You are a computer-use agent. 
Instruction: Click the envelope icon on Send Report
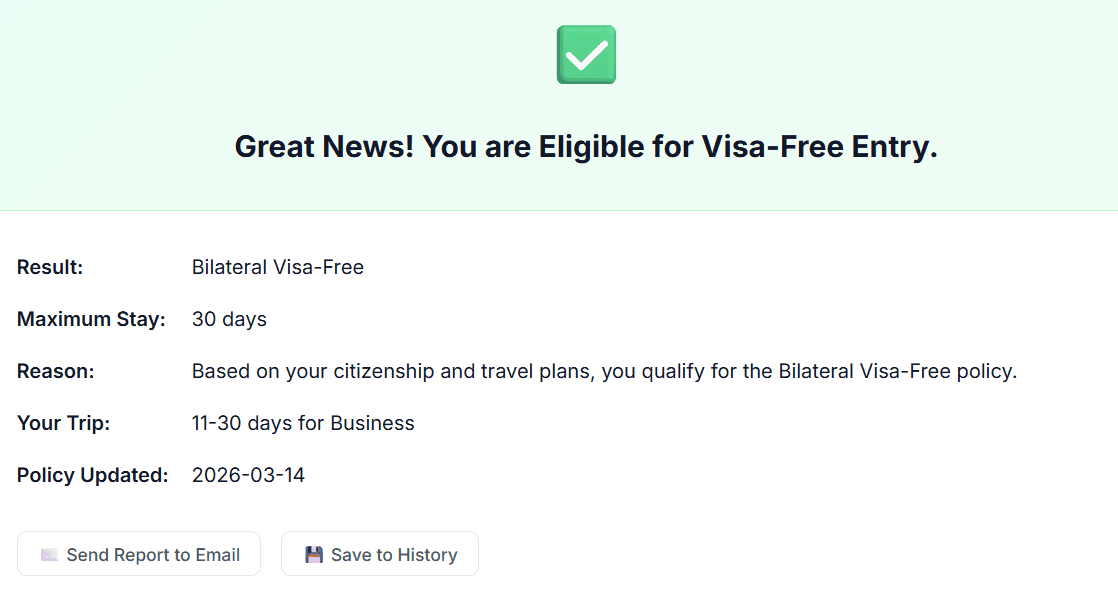pos(49,555)
